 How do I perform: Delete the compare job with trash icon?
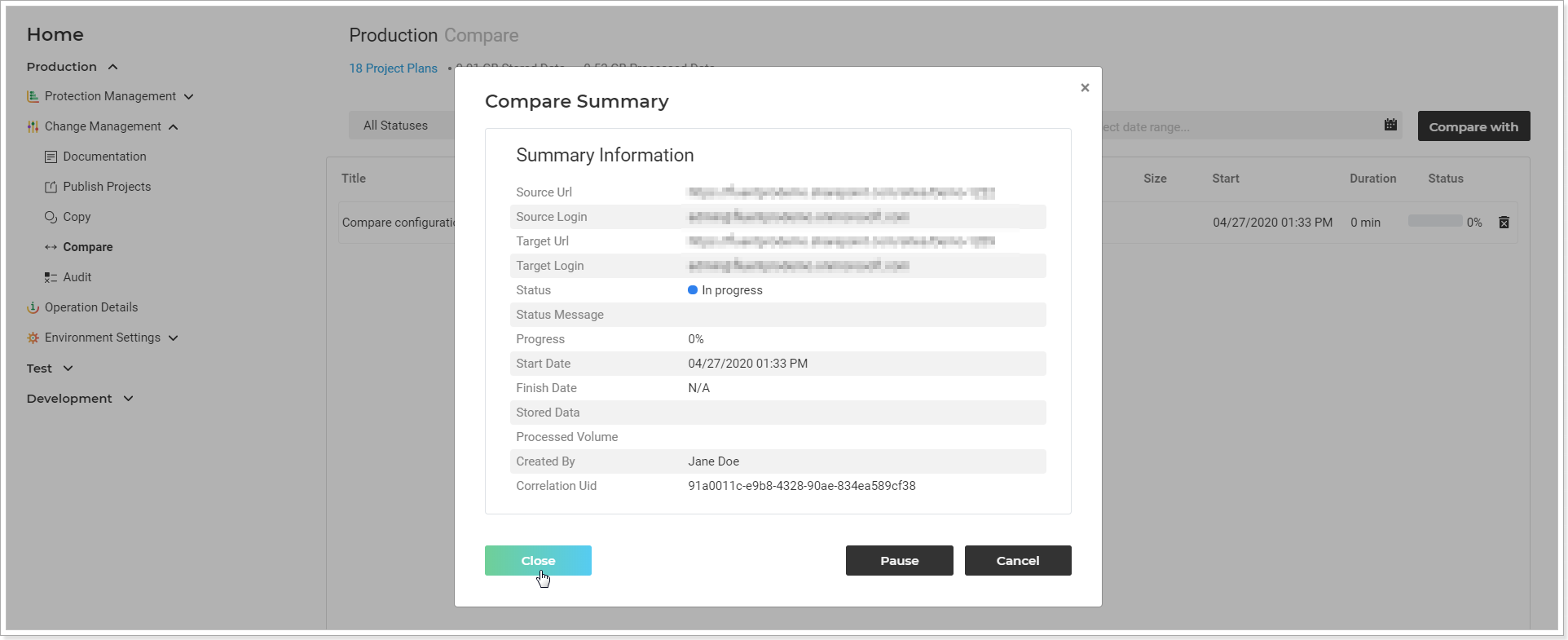coord(1504,223)
